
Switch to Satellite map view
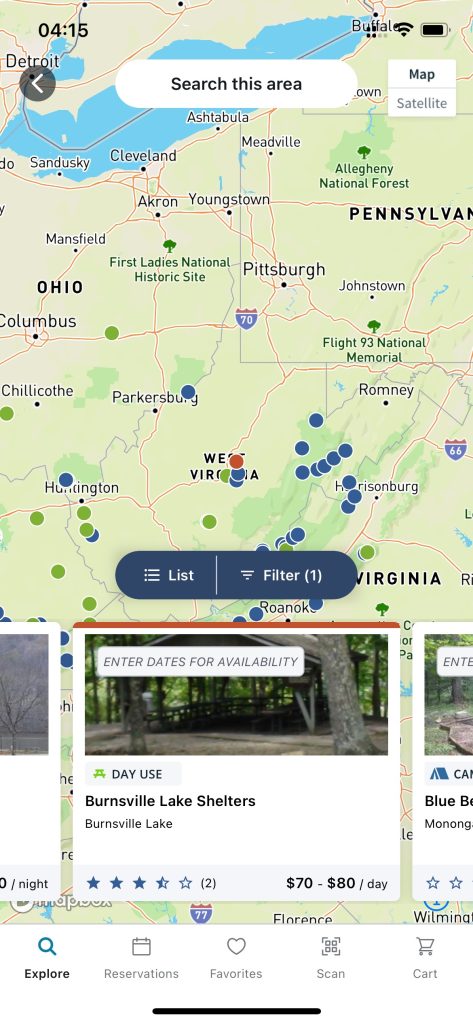(x=422, y=103)
